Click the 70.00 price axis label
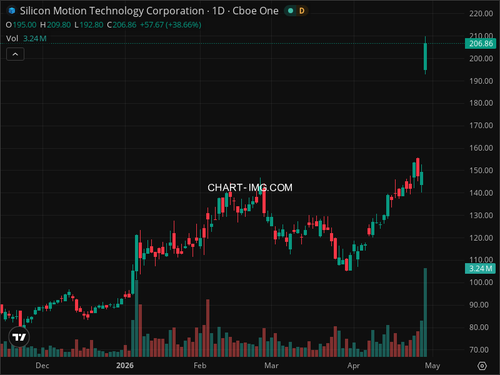 click(479, 350)
